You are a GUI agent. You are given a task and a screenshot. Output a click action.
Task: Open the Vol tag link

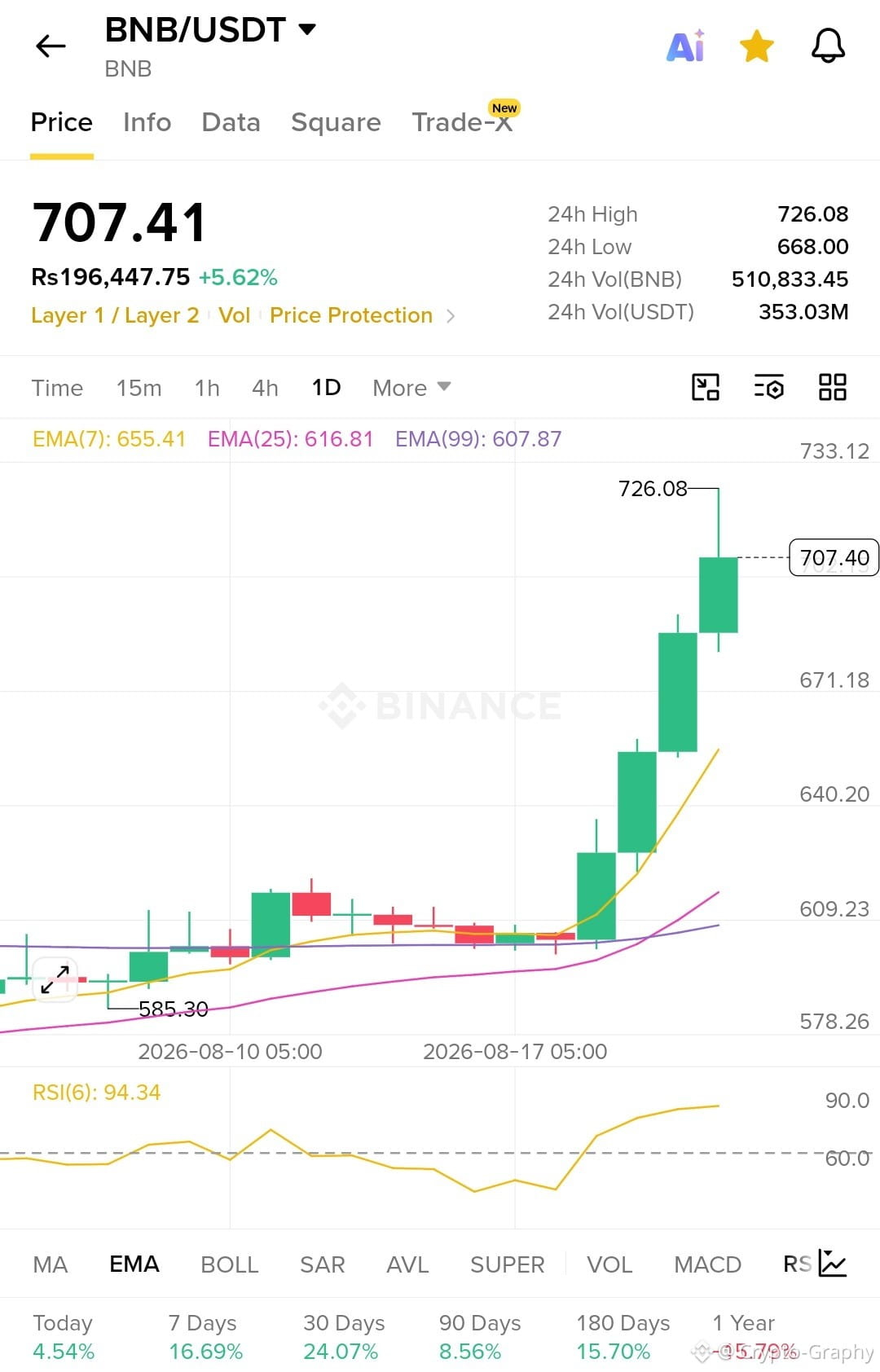coord(235,315)
